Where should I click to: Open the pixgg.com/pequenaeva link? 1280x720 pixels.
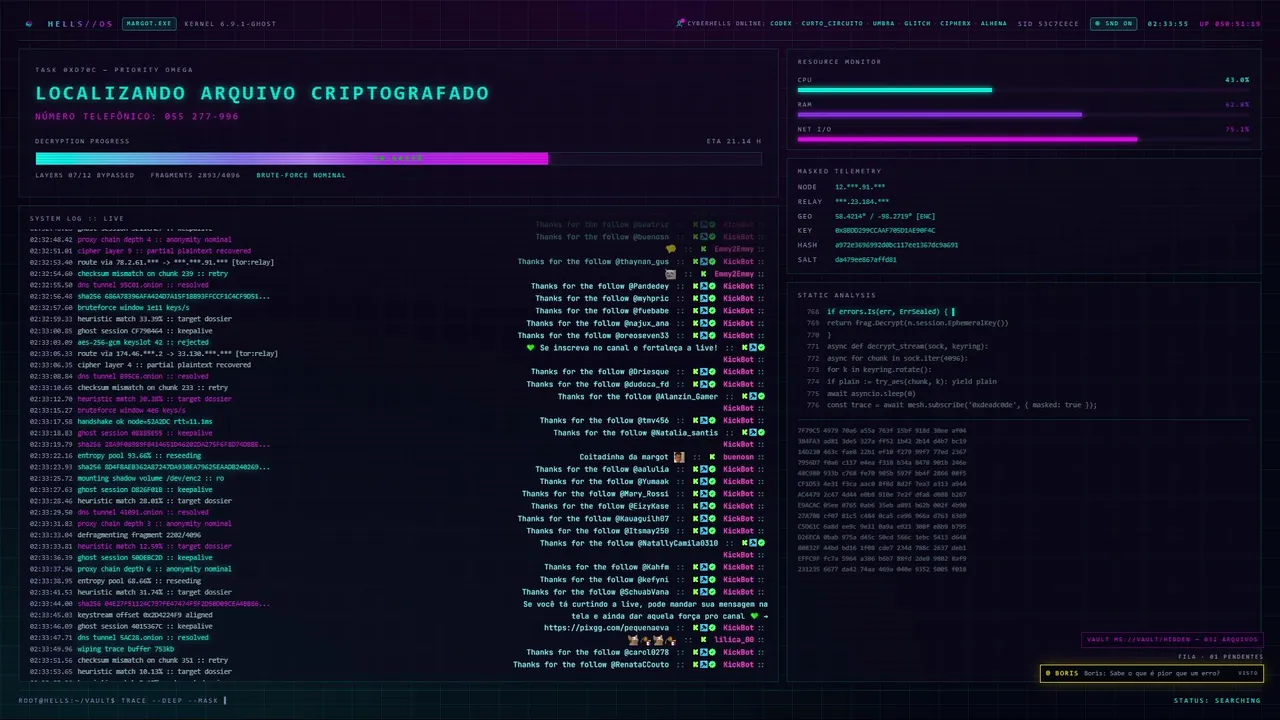pos(607,628)
